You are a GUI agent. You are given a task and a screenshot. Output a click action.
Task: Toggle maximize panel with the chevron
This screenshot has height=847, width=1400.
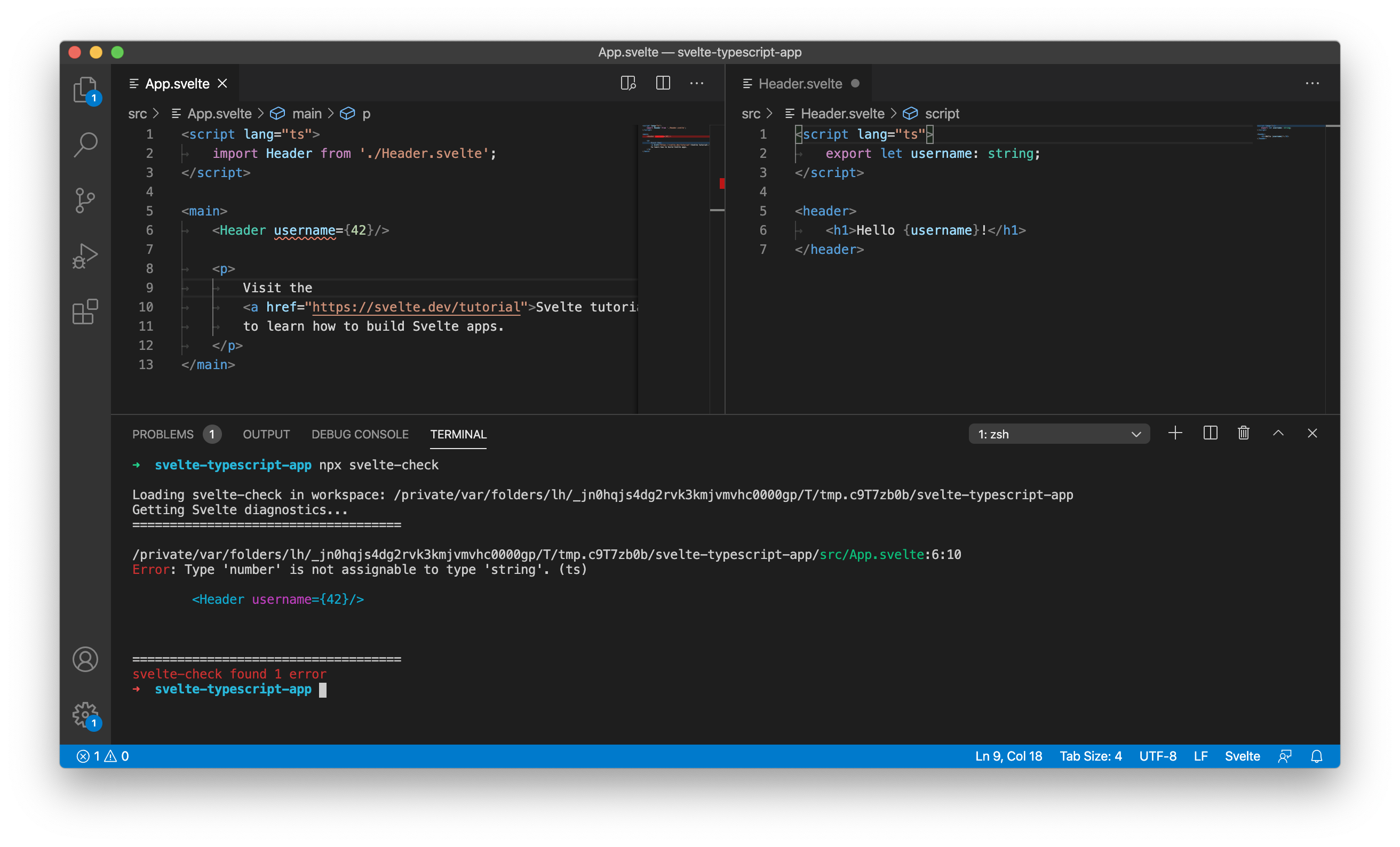1278,433
